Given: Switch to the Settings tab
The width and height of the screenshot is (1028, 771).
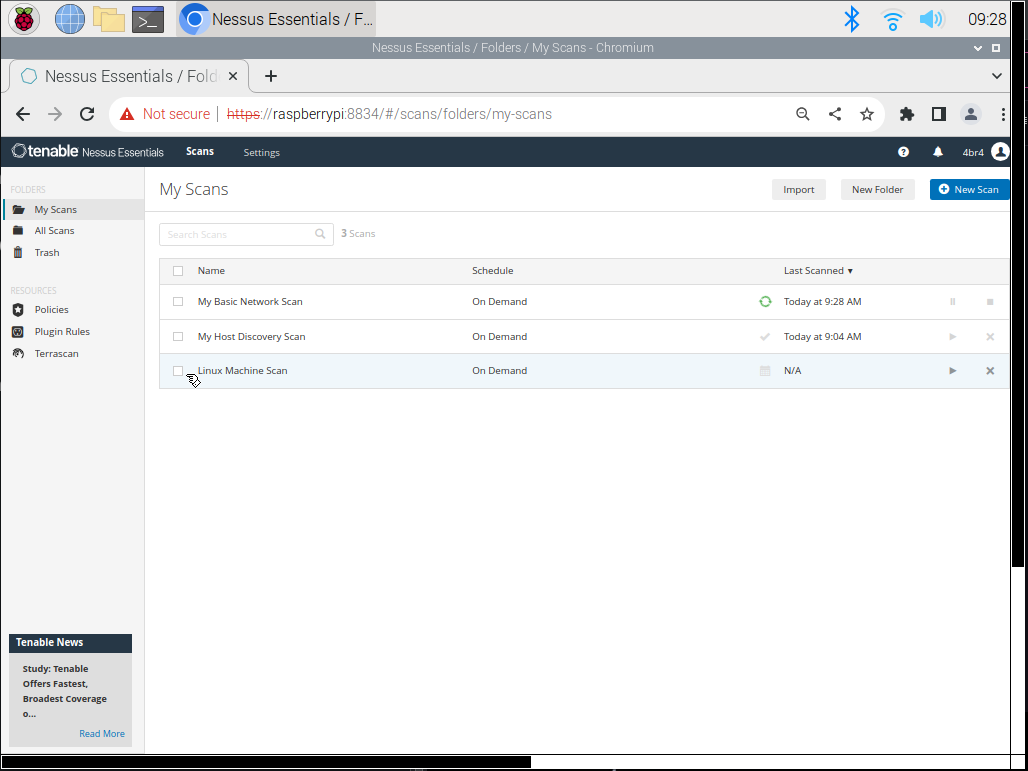Looking at the screenshot, I should click(x=261, y=153).
